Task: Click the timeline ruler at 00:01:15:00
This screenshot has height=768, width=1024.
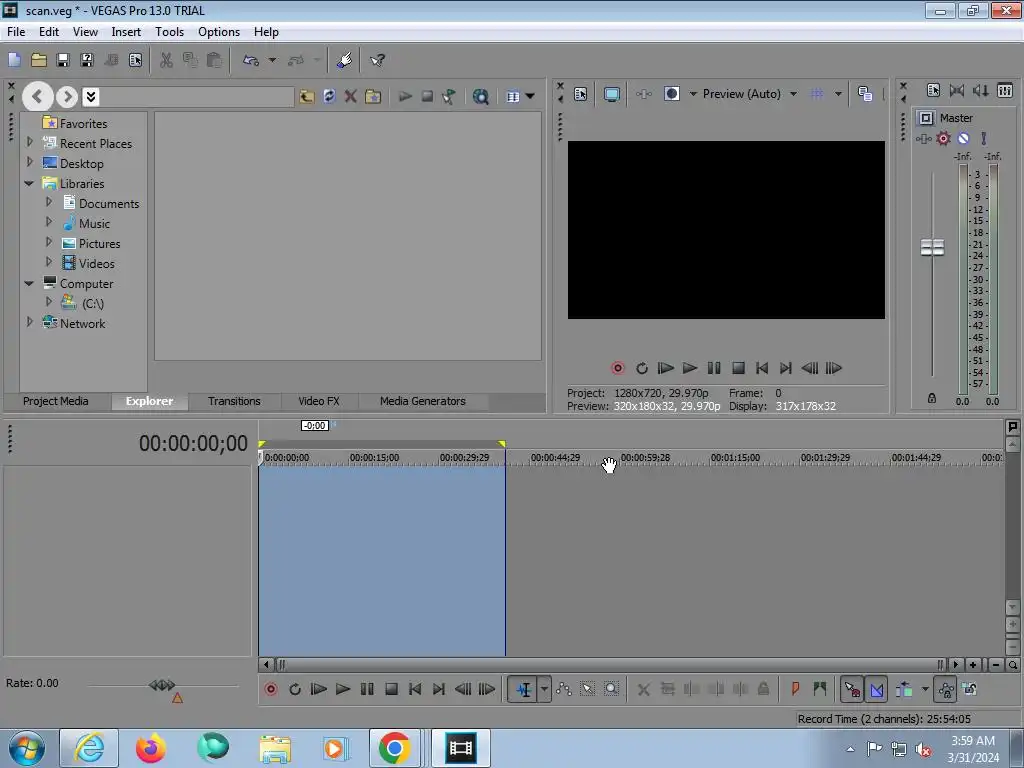Action: (x=735, y=457)
